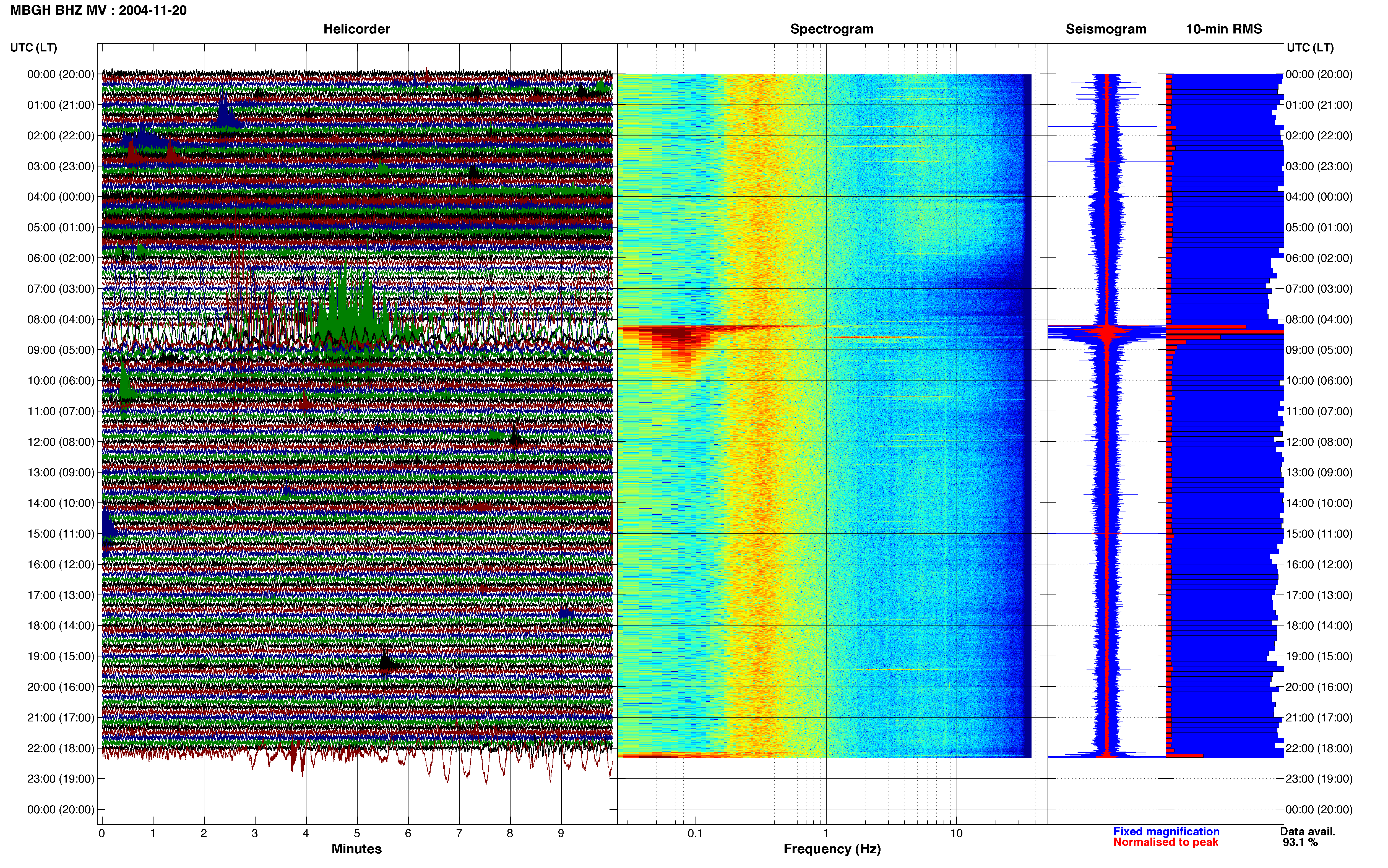Click left time label 12:00 (08:00)
This screenshot has width=1388, height=868.
click(61, 442)
